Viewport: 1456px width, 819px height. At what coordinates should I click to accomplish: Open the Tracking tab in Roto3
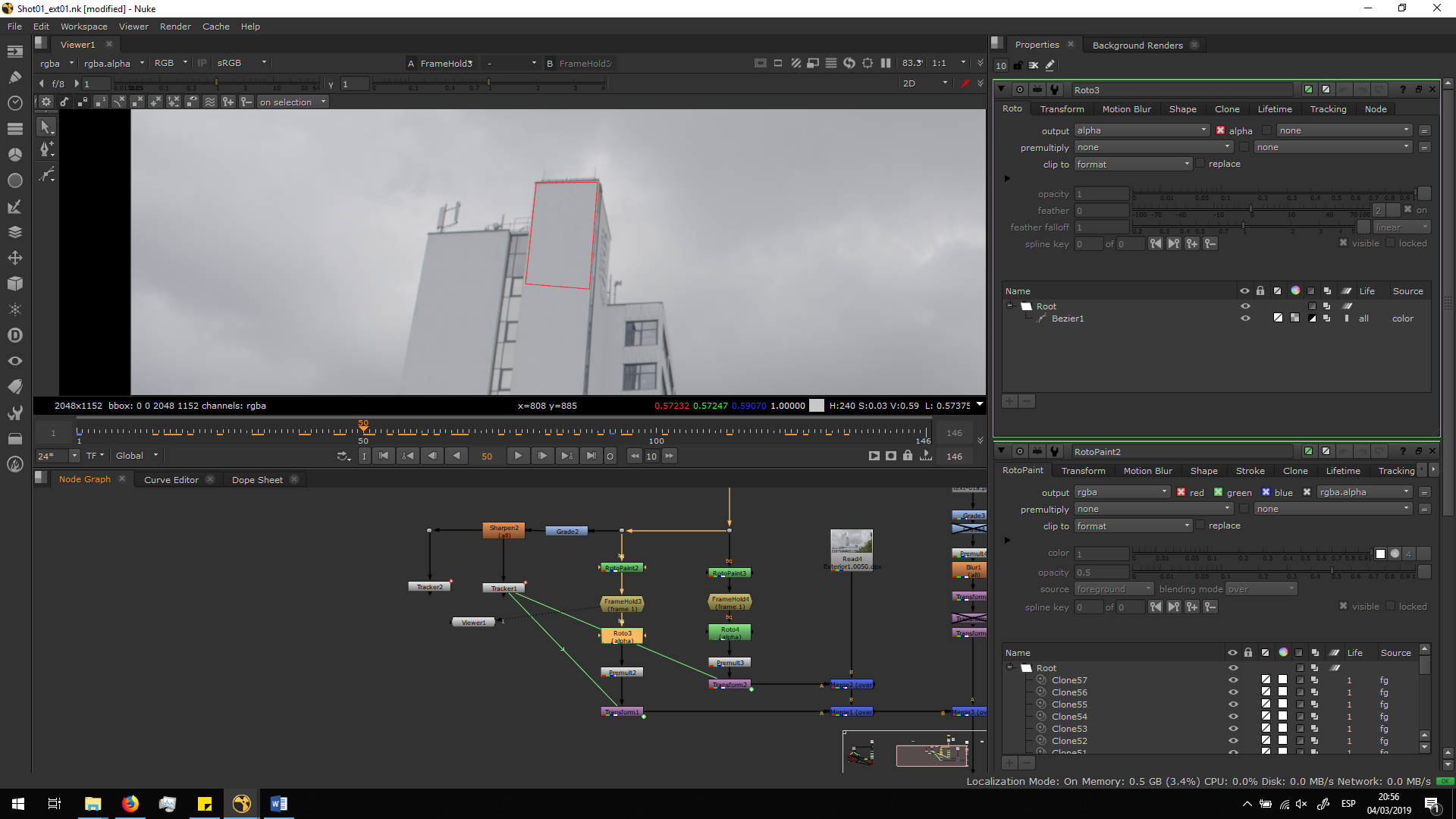point(1328,109)
